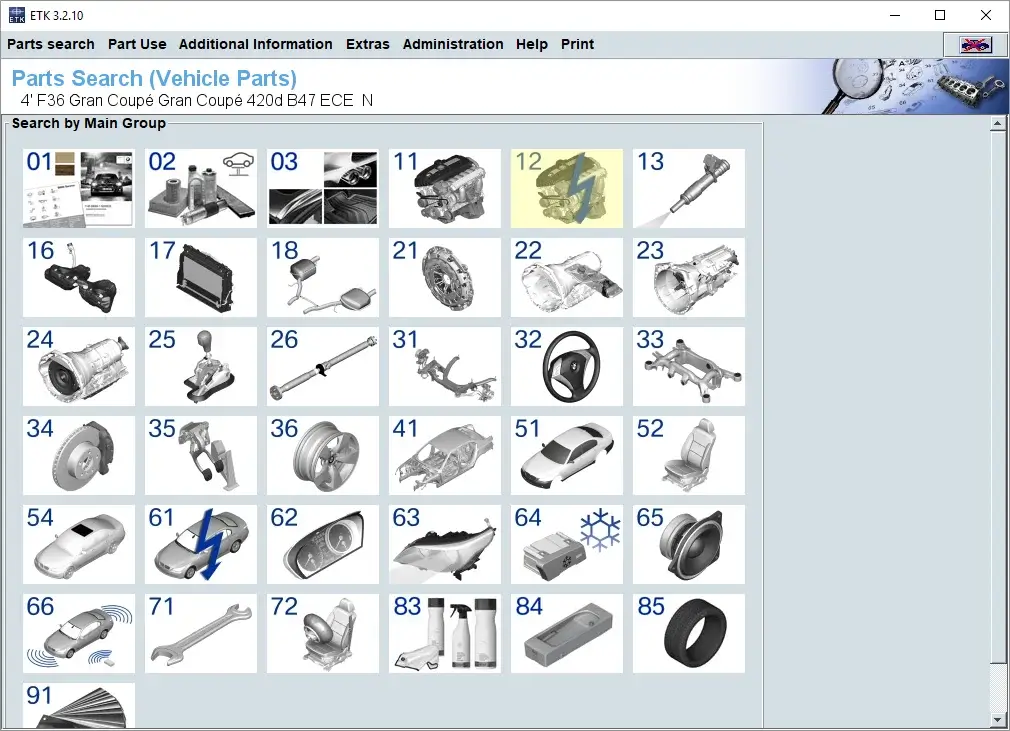
Task: Click the scrollbar down arrow
Action: tap(997, 719)
